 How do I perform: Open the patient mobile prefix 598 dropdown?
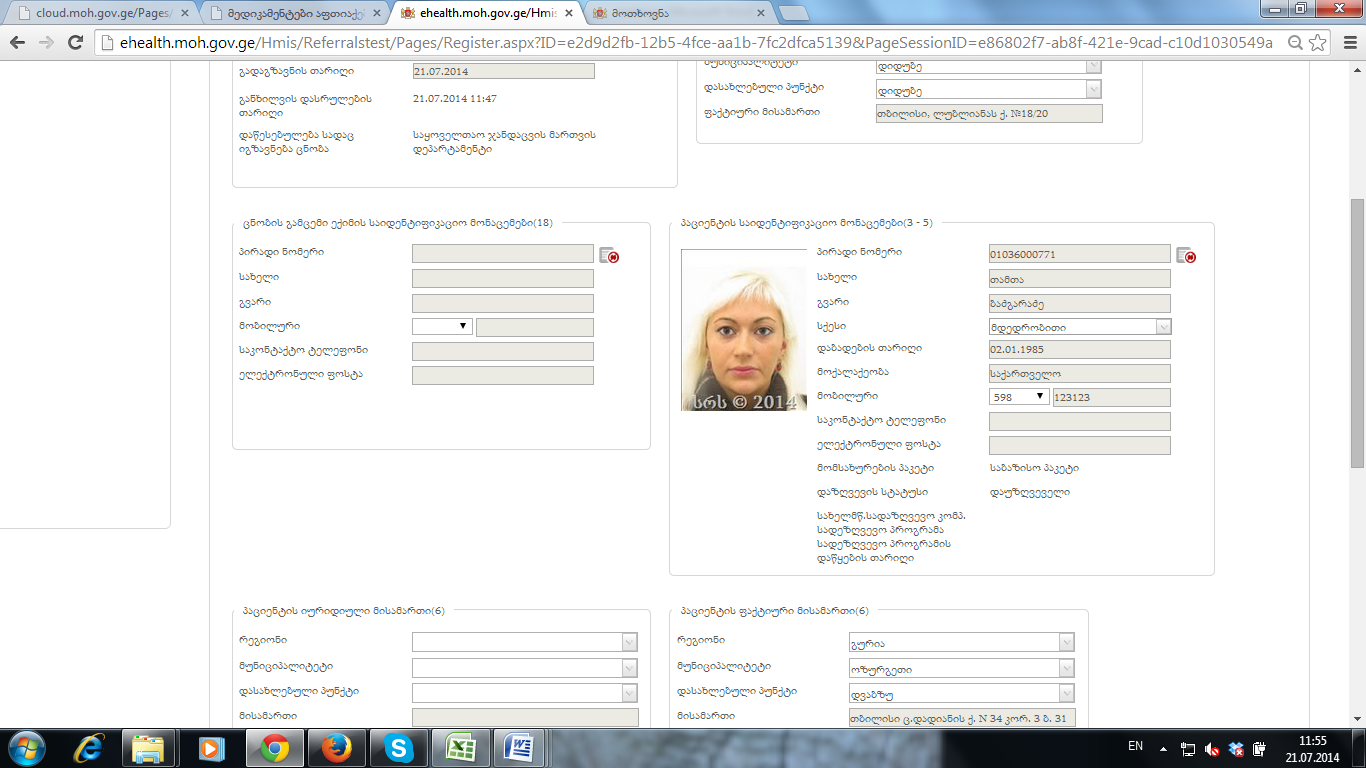coord(1019,397)
